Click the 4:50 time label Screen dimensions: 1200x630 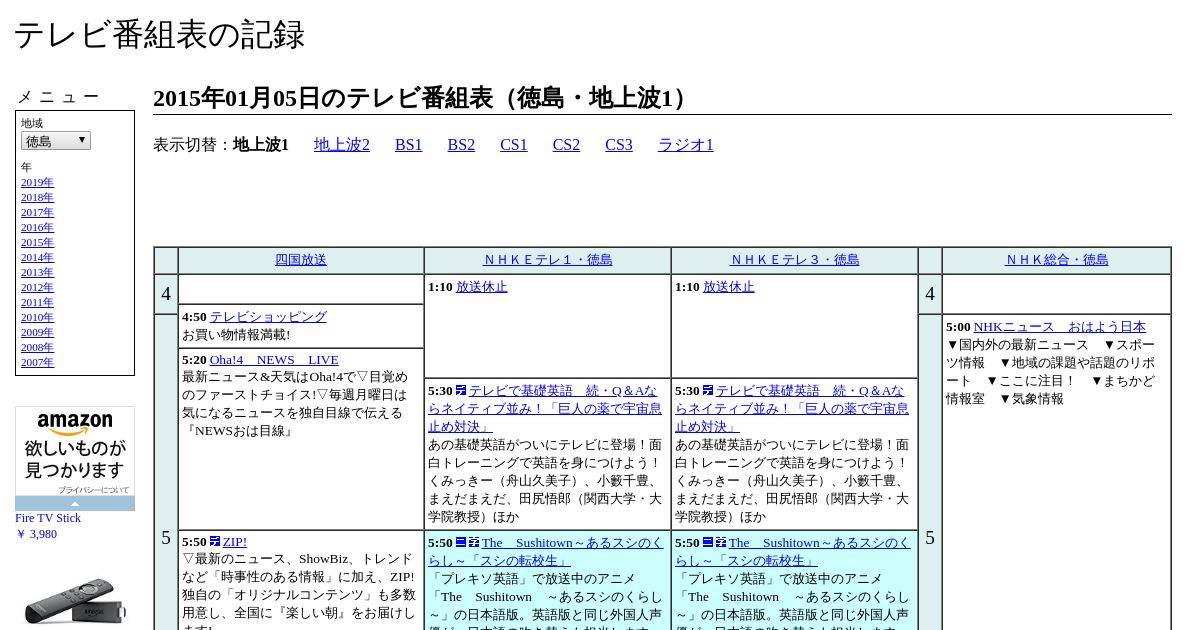pyautogui.click(x=194, y=317)
